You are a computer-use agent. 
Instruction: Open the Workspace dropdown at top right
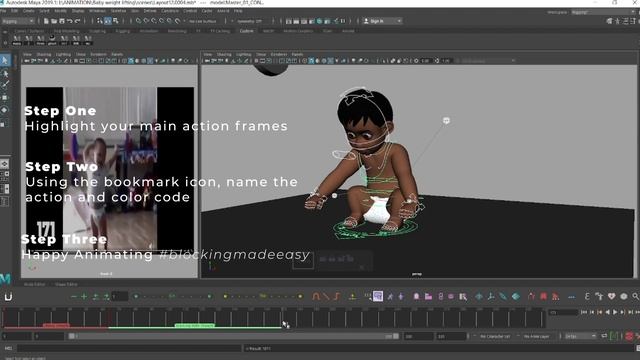coord(602,12)
